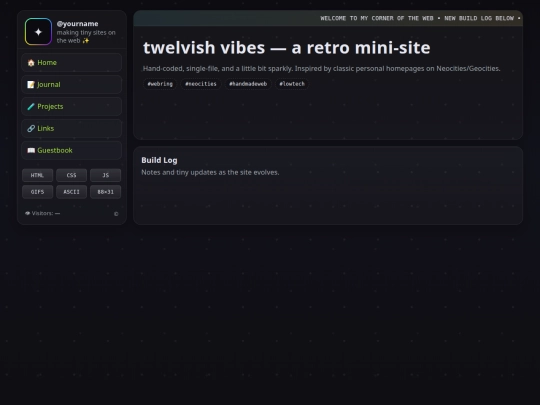The height and width of the screenshot is (405, 540).
Task: Select the #webring tag
Action: point(160,84)
